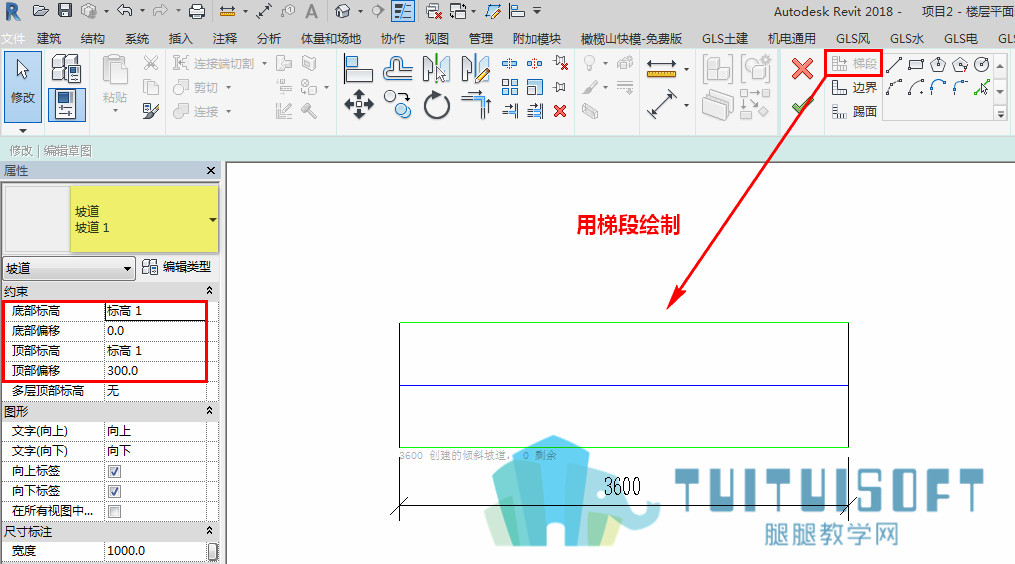Click the Open file icon in quick access toolbar

tap(40, 10)
